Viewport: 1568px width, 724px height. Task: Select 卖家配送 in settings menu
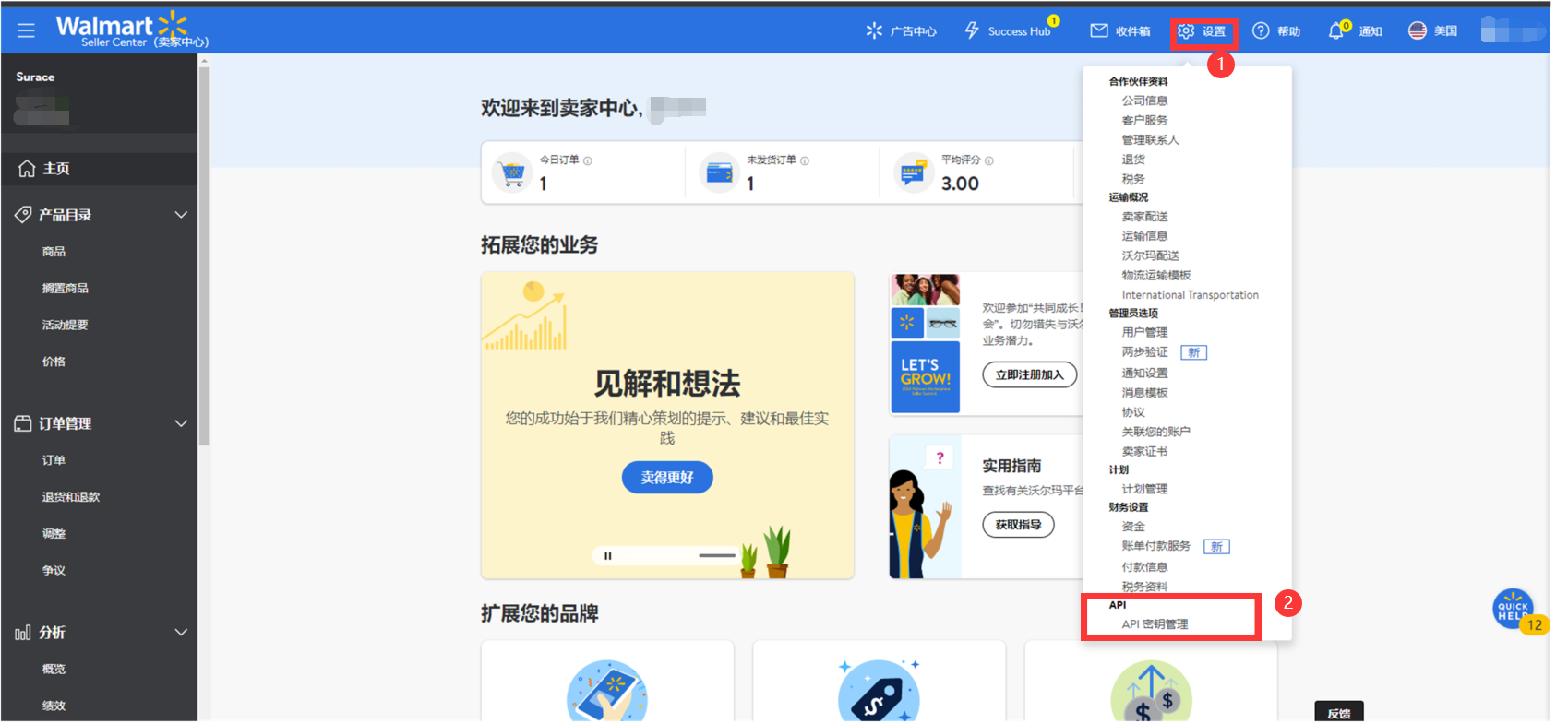click(x=1144, y=217)
